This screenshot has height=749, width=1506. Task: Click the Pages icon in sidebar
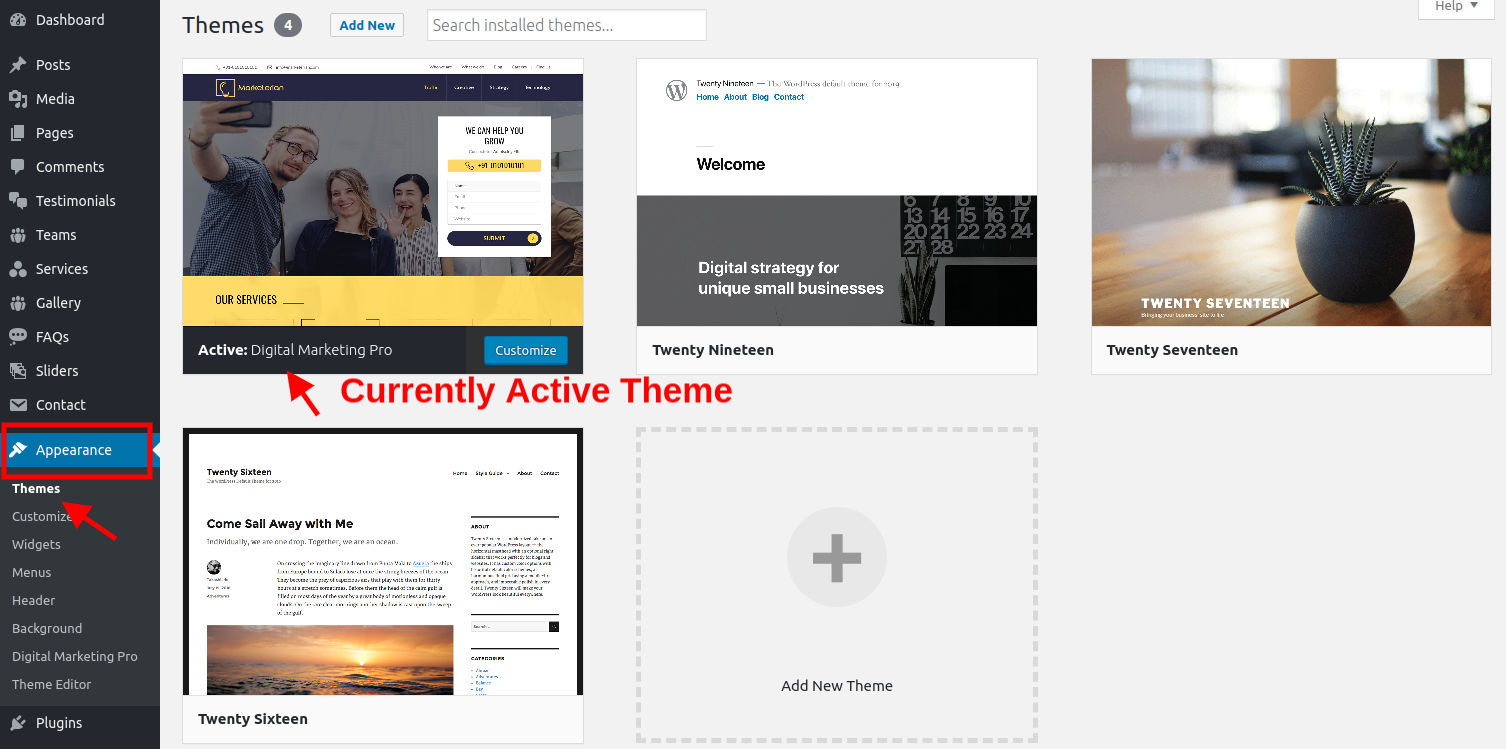(x=18, y=133)
